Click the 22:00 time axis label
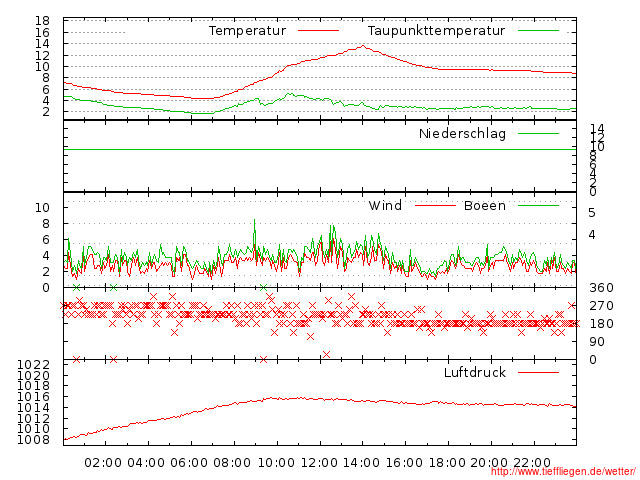 [532, 463]
